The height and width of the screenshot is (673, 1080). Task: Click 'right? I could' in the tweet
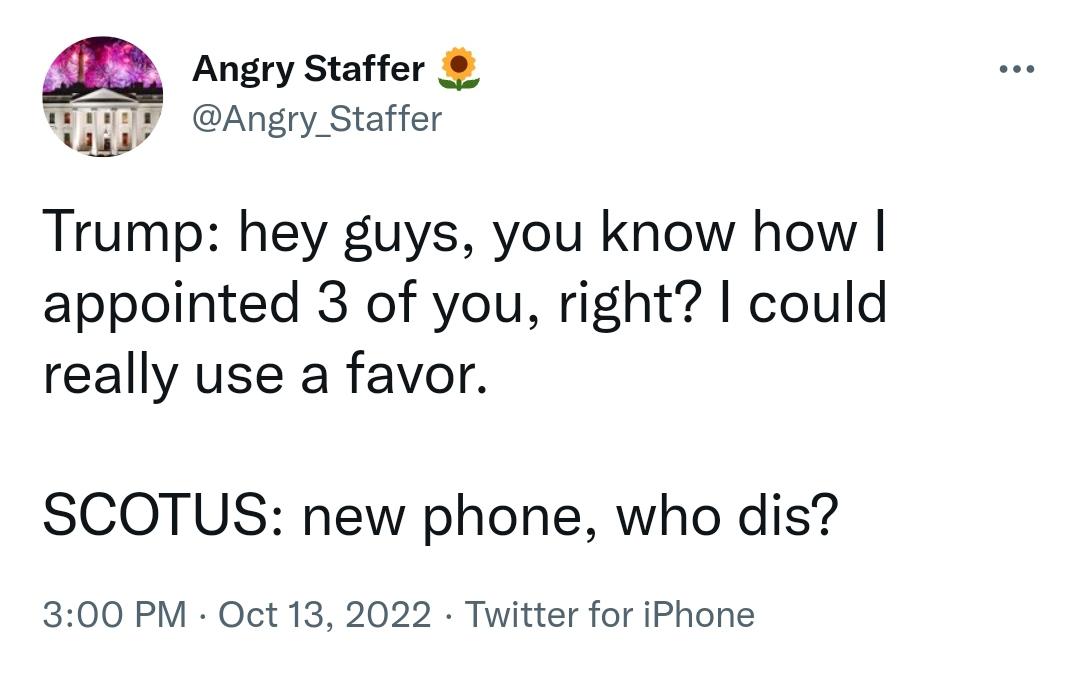[723, 304]
